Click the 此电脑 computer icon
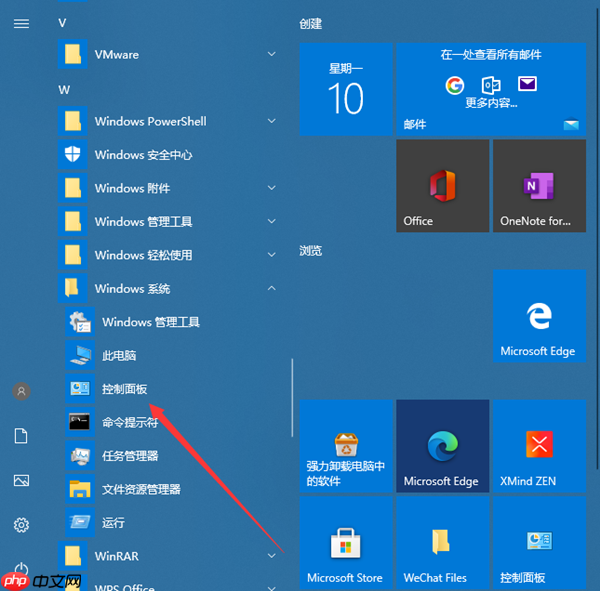The height and width of the screenshot is (591, 600). [80, 355]
